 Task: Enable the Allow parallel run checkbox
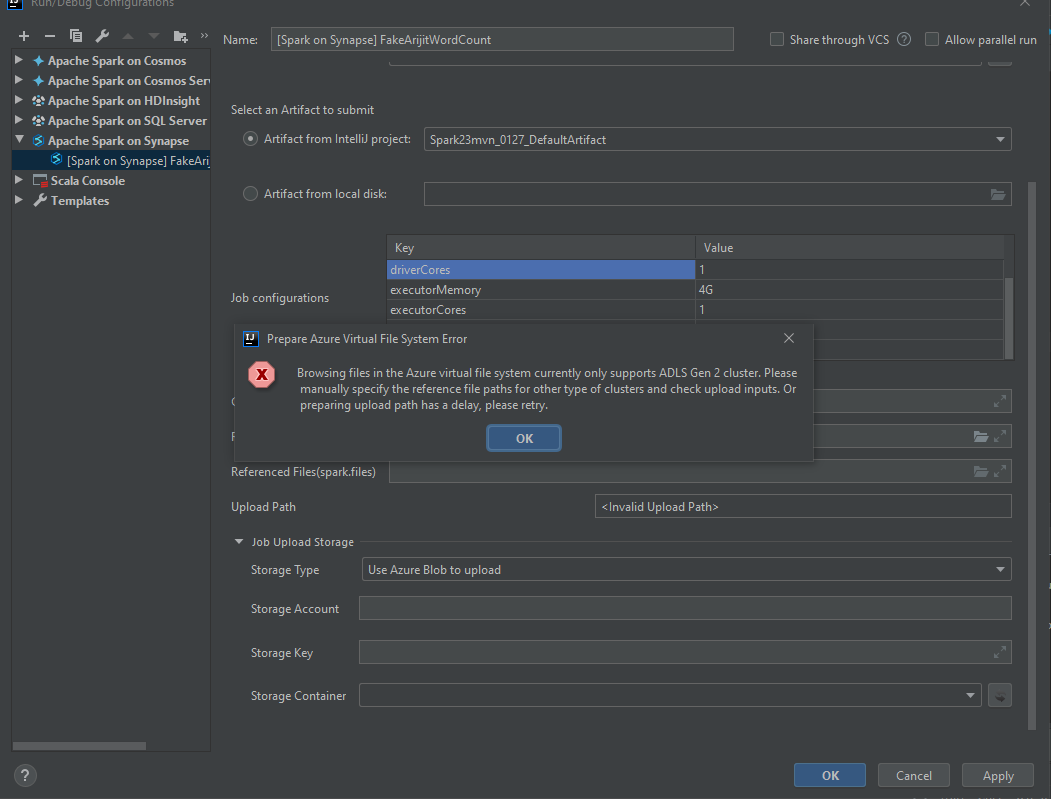pos(932,40)
